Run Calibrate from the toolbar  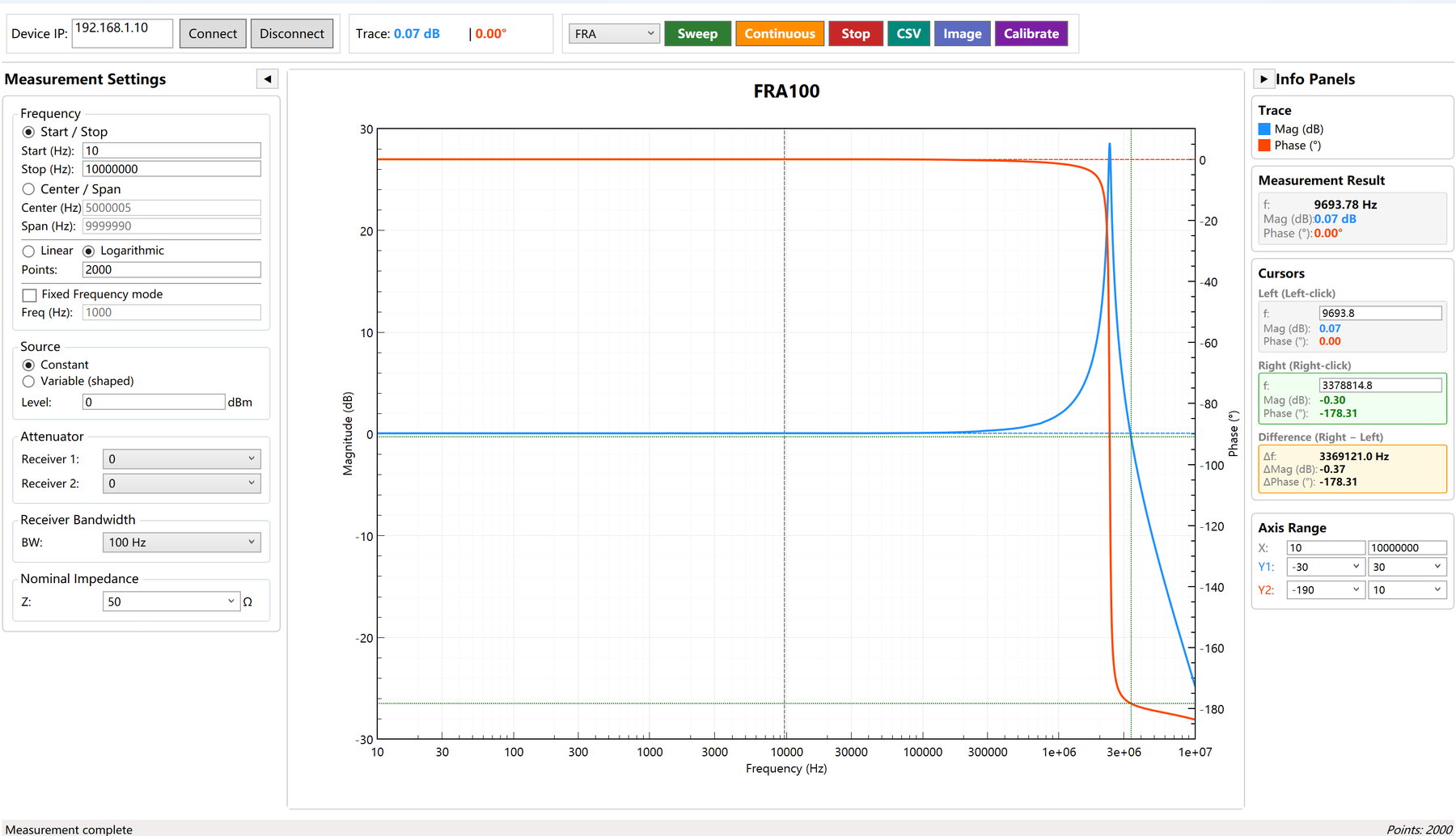tap(1031, 34)
